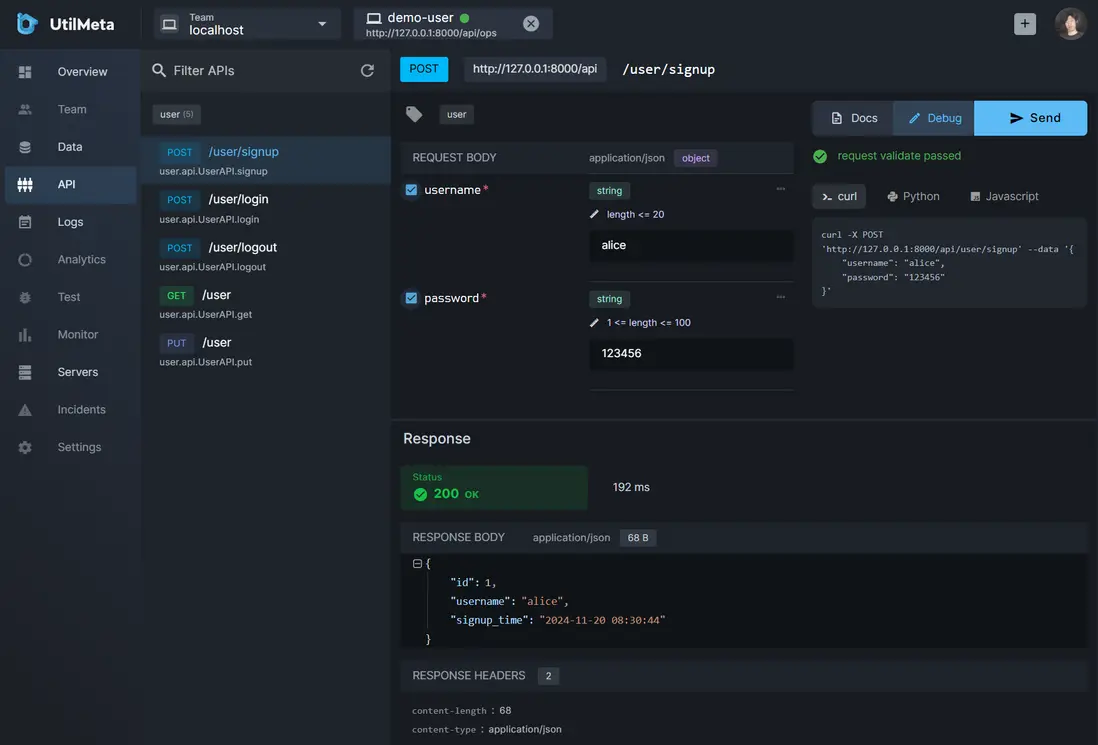Image resolution: width=1098 pixels, height=745 pixels.
Task: Open the Test section in the sidebar
Action: [69, 296]
